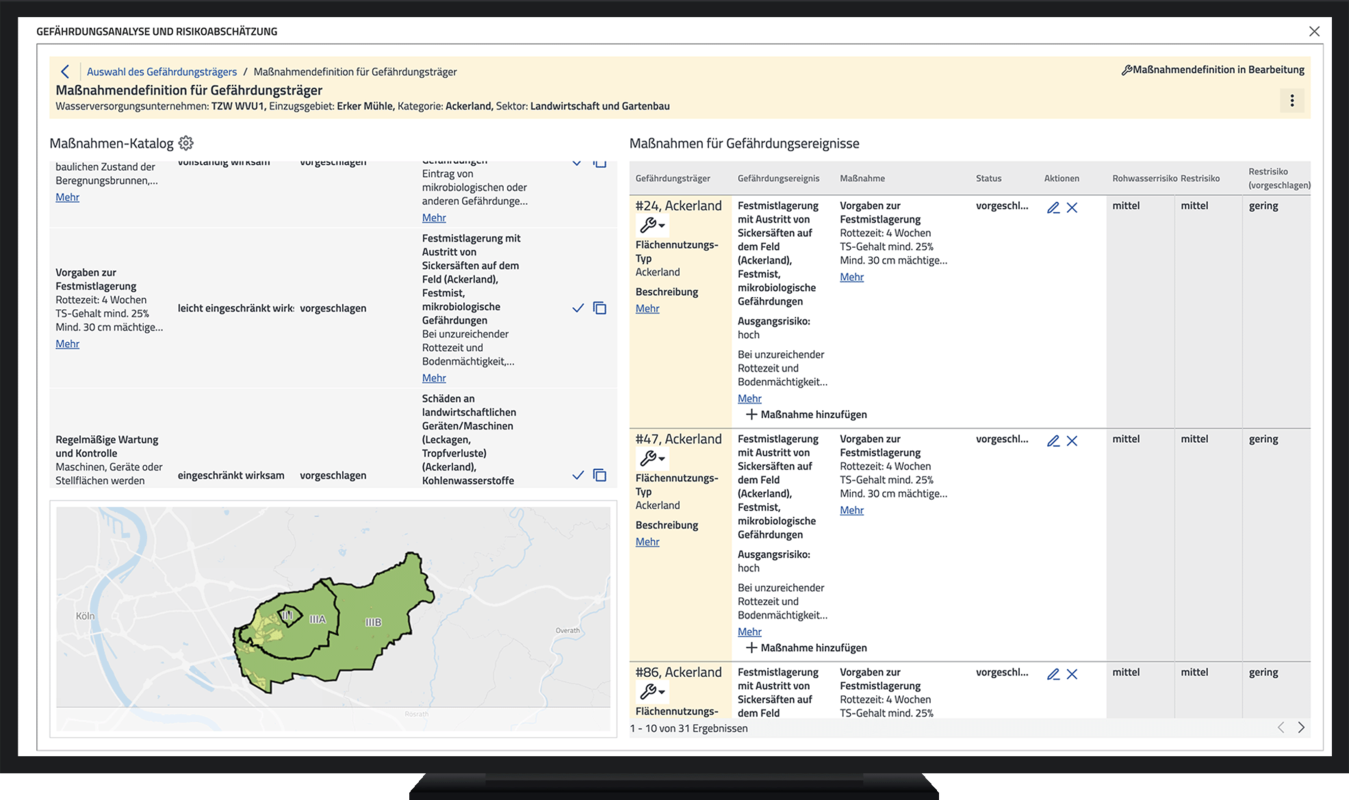Click the Rohwasserrisiko column header
The image size is (1349, 800).
click(x=1144, y=179)
